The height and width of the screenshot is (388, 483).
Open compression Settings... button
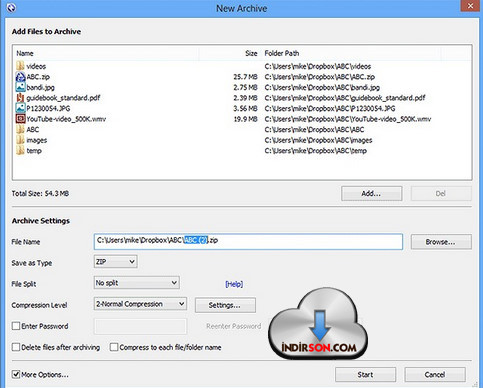[x=225, y=305]
